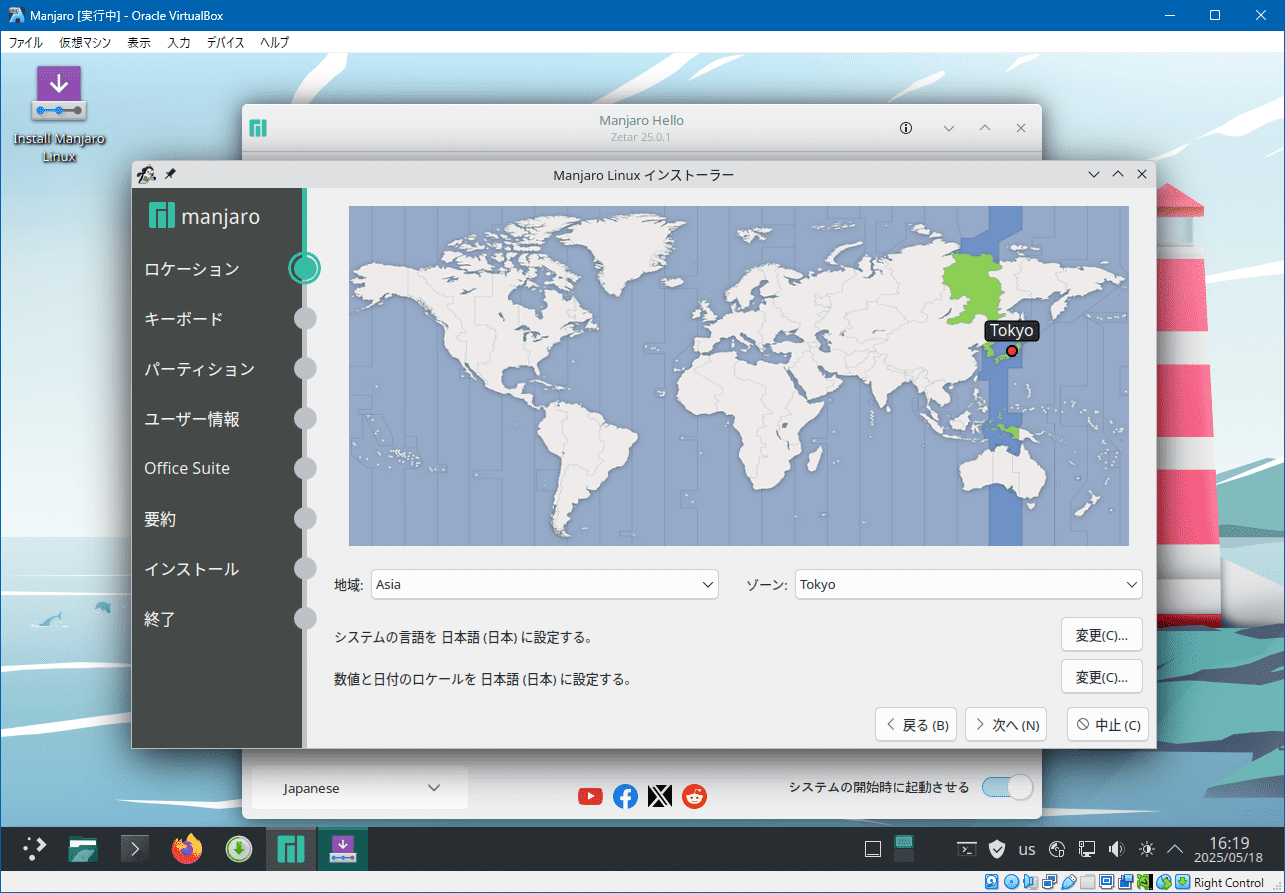Launch the terminal from the panel
The image size is (1285, 893).
(135, 849)
